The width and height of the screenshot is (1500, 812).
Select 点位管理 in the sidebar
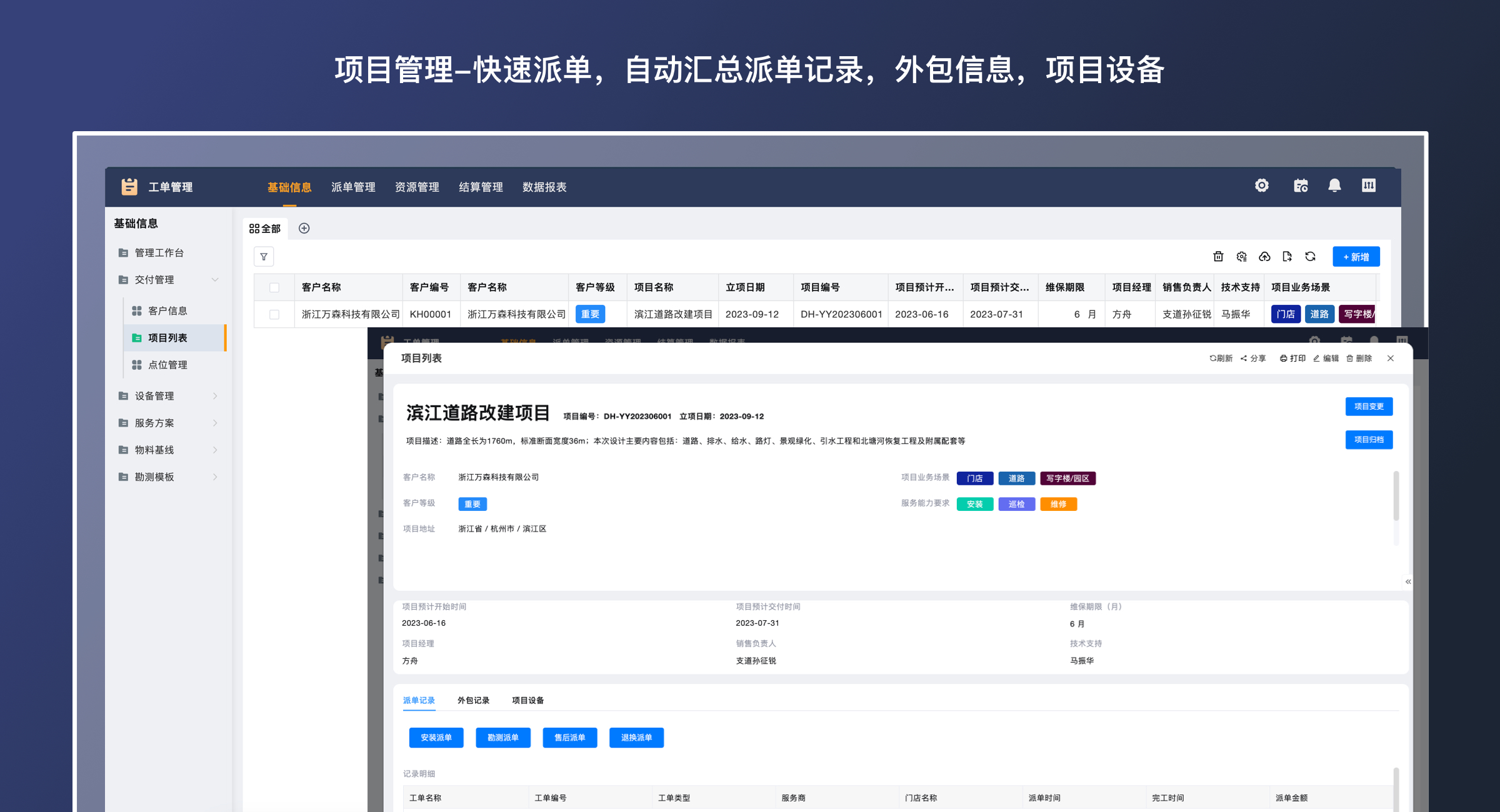(x=167, y=365)
